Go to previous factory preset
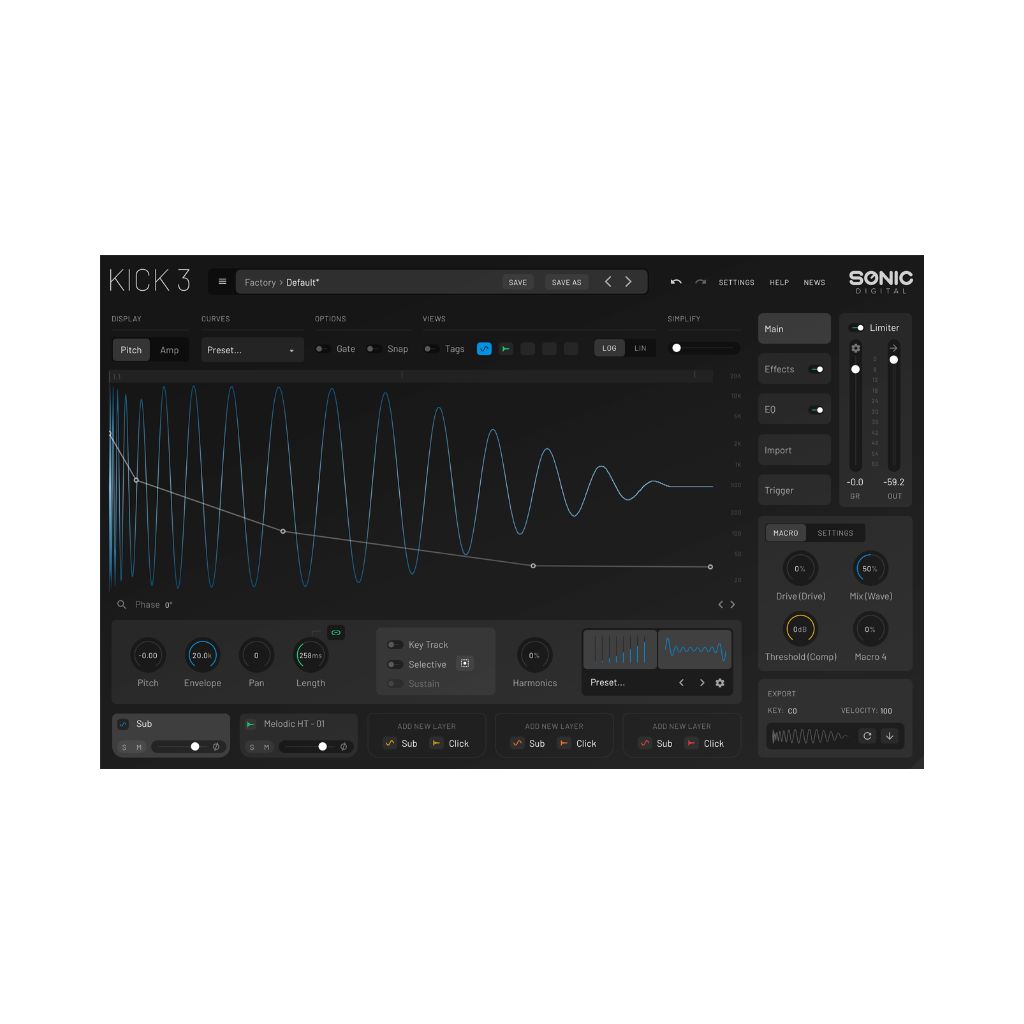 click(x=608, y=281)
